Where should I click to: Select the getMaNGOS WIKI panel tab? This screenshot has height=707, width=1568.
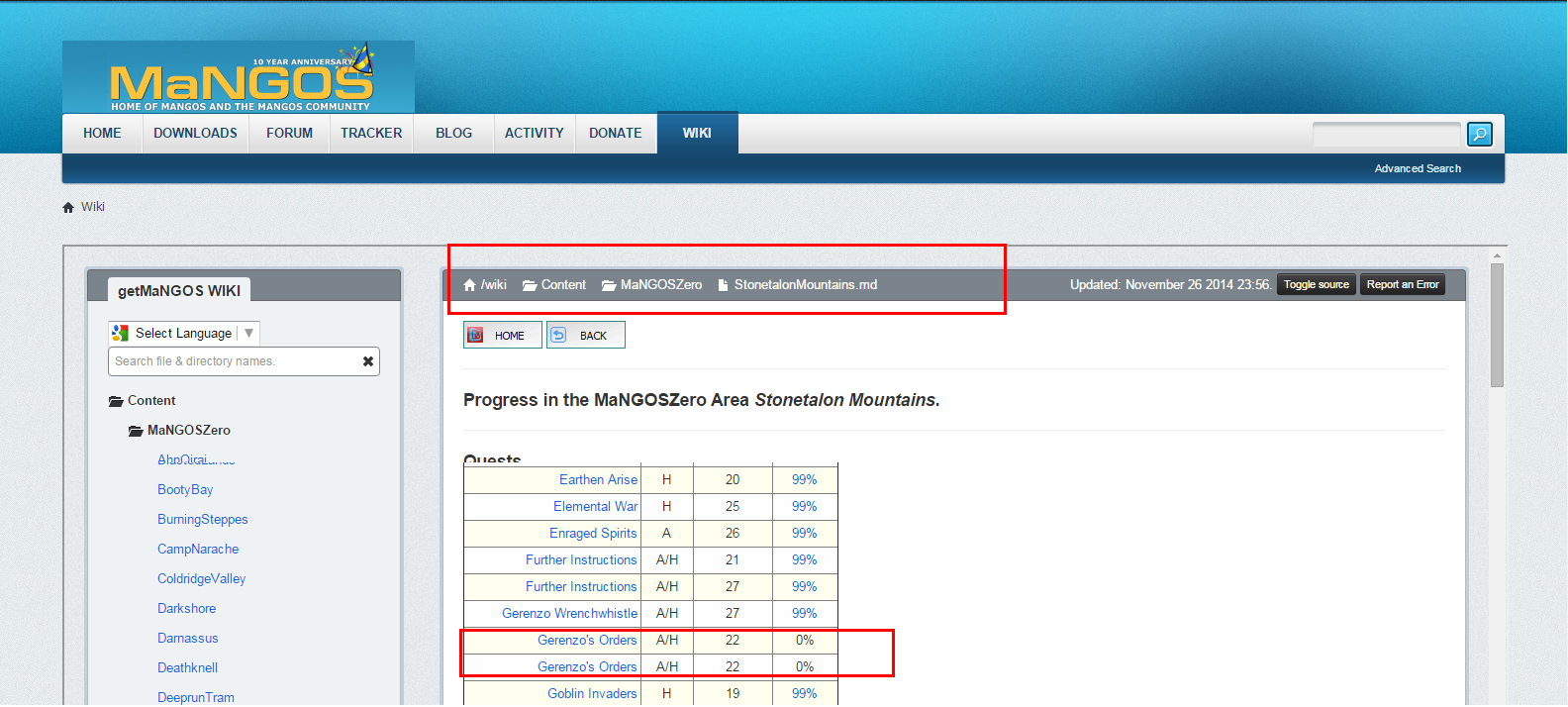179,290
